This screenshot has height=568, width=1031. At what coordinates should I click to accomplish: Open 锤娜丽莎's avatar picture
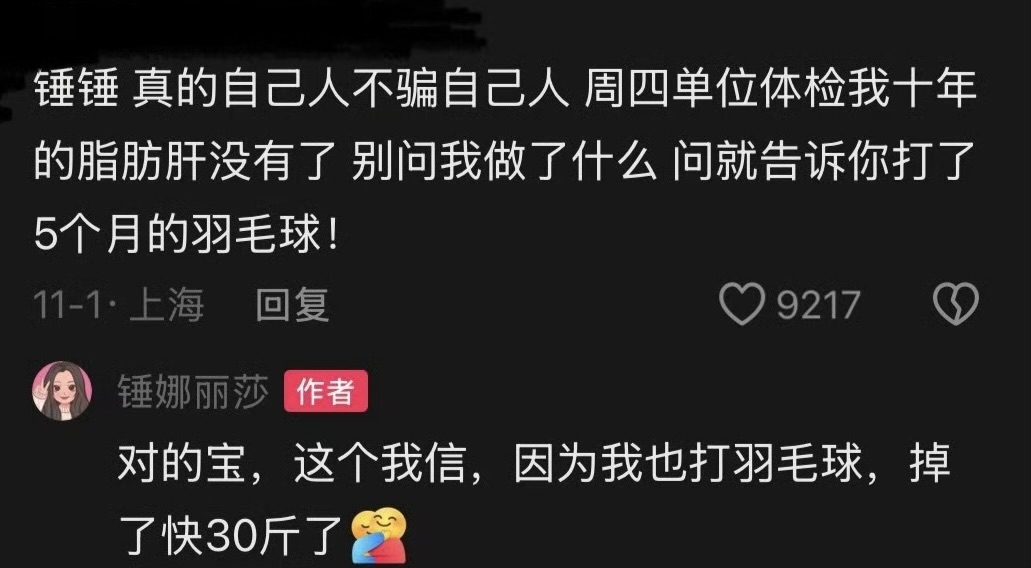62,390
